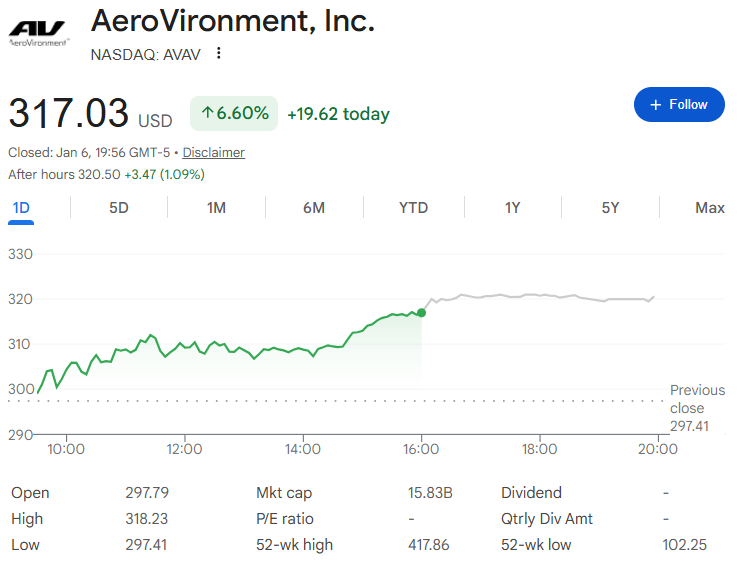Screen dimensions: 738x567
Task: Click the Mkt cap label
Action: 284,493
